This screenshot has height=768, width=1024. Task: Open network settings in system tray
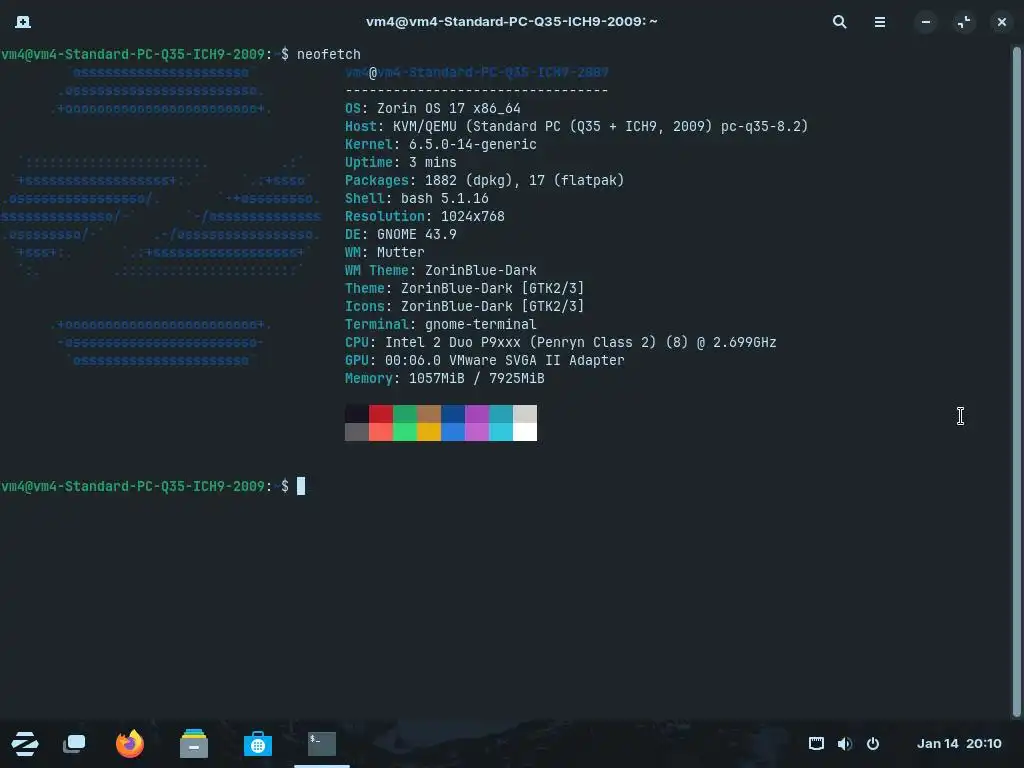click(816, 743)
